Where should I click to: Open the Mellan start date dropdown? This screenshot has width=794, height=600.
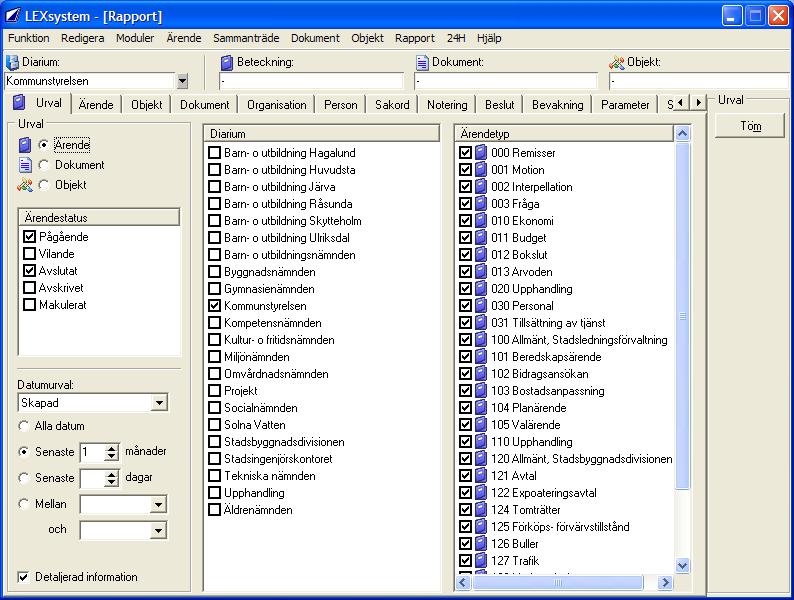click(158, 504)
